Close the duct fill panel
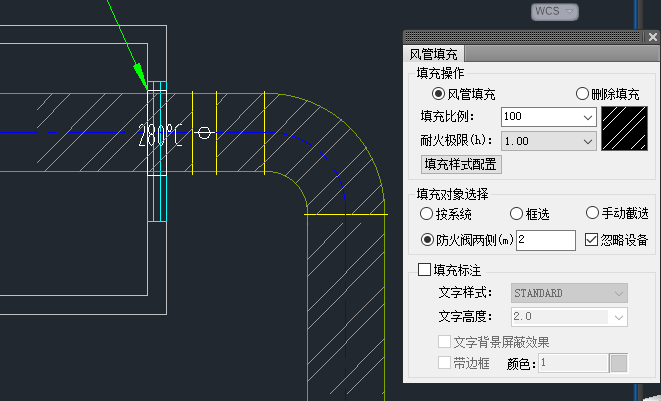 pos(652,37)
